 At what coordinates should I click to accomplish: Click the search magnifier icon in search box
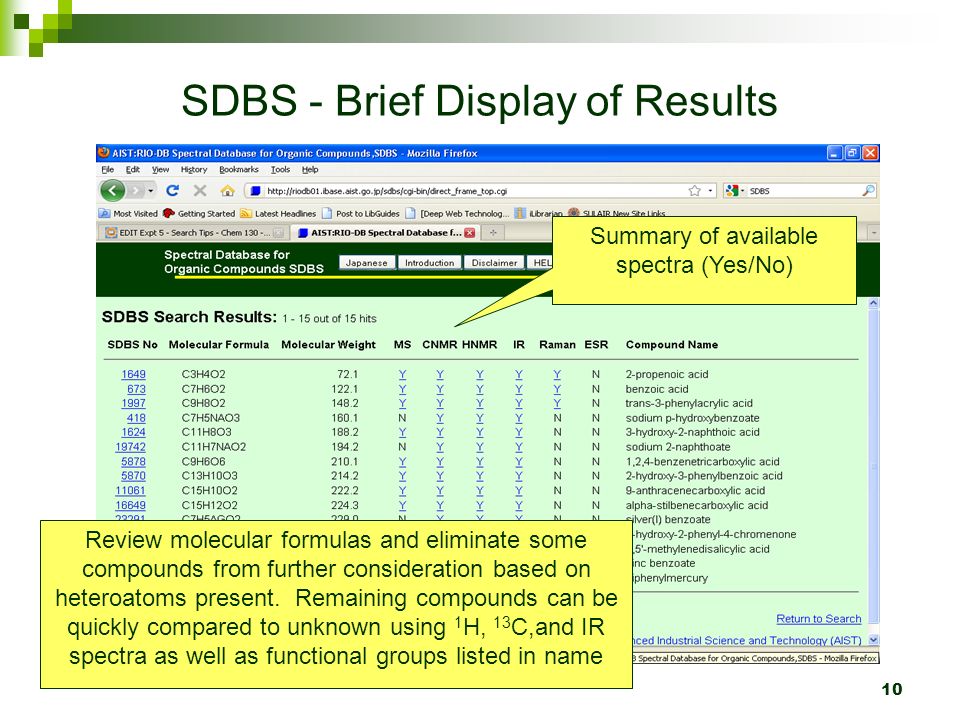coord(868,191)
